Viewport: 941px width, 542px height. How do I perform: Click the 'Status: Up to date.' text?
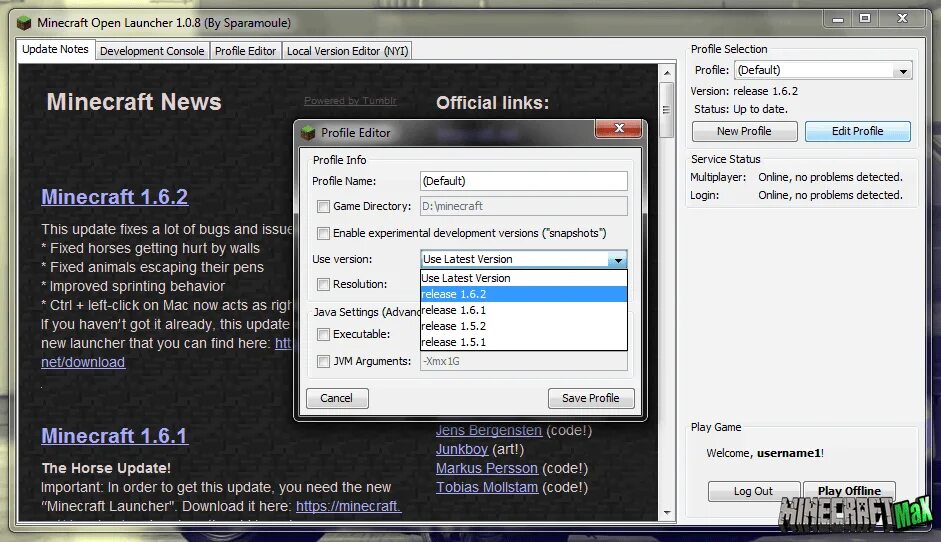[741, 109]
